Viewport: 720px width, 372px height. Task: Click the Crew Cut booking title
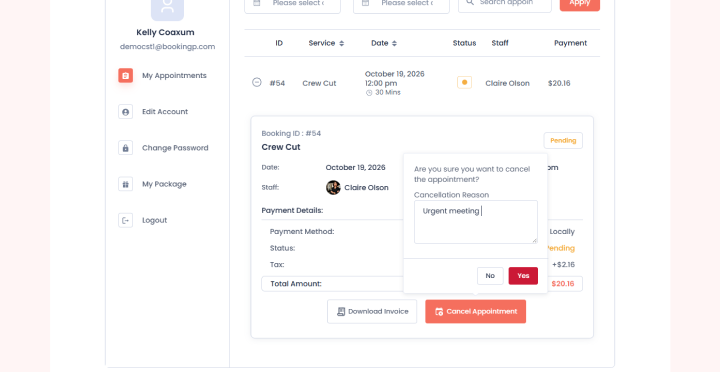(x=281, y=147)
